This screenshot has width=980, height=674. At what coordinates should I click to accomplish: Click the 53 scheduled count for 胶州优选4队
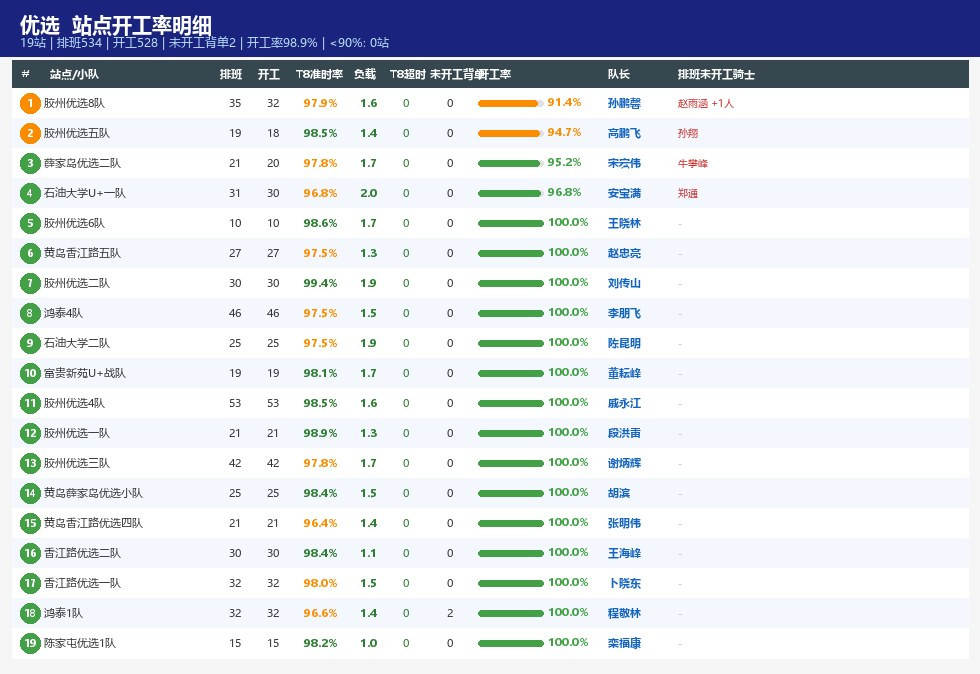[235, 403]
